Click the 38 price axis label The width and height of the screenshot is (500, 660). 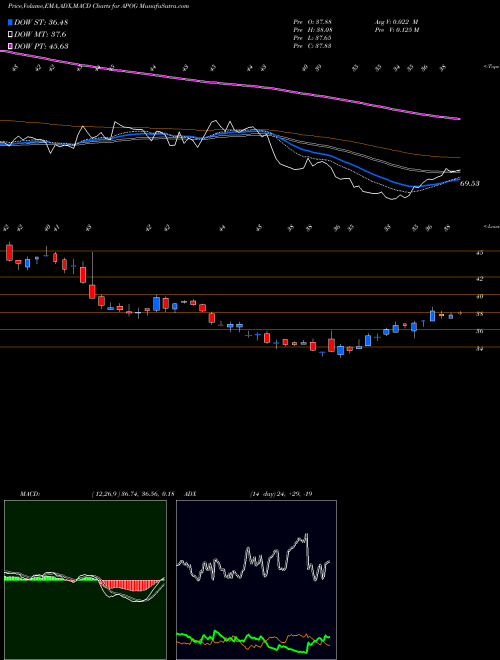[x=479, y=314]
